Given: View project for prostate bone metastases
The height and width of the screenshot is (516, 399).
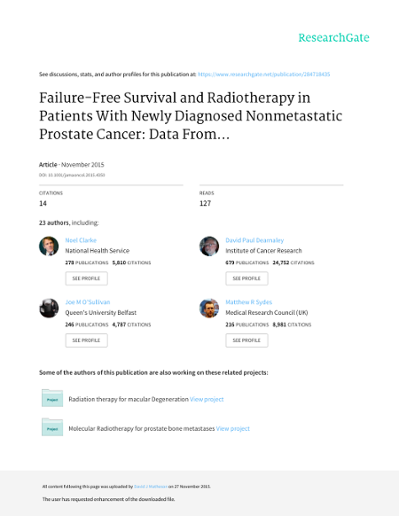Looking at the screenshot, I should (x=233, y=429).
